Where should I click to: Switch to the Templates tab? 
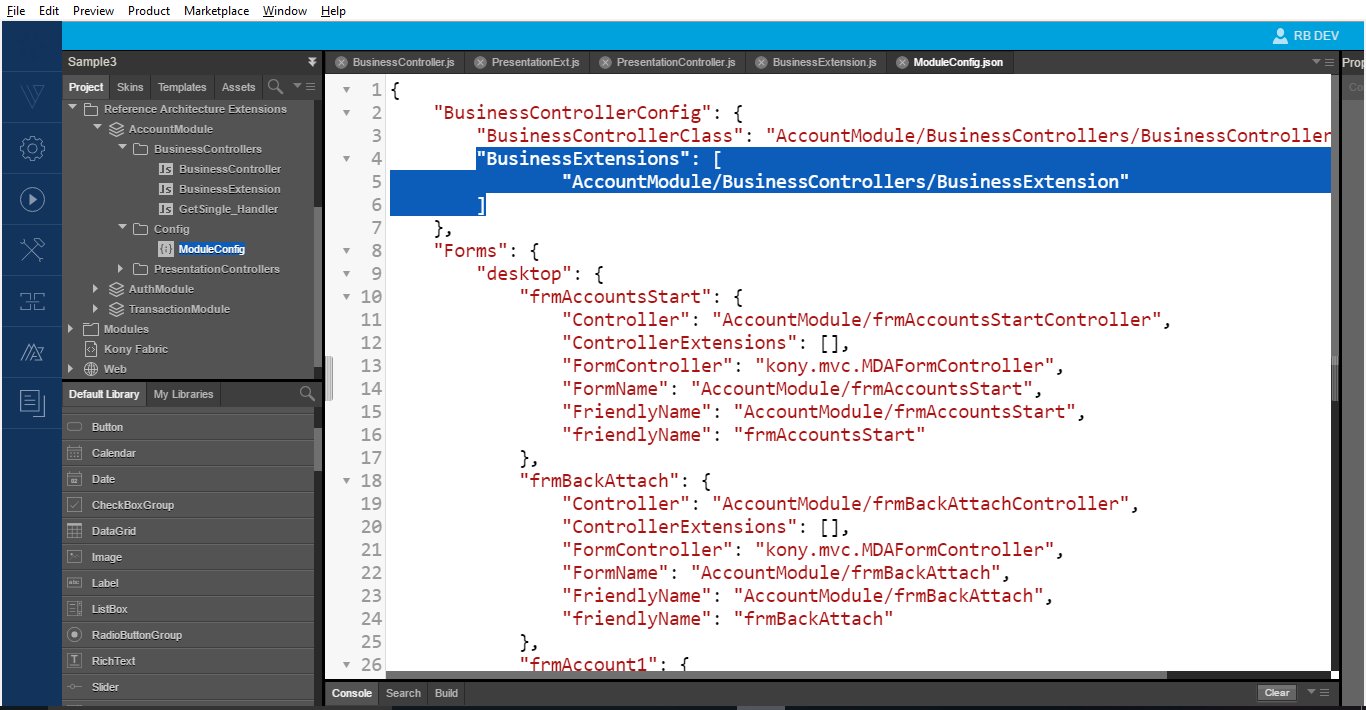[x=182, y=87]
